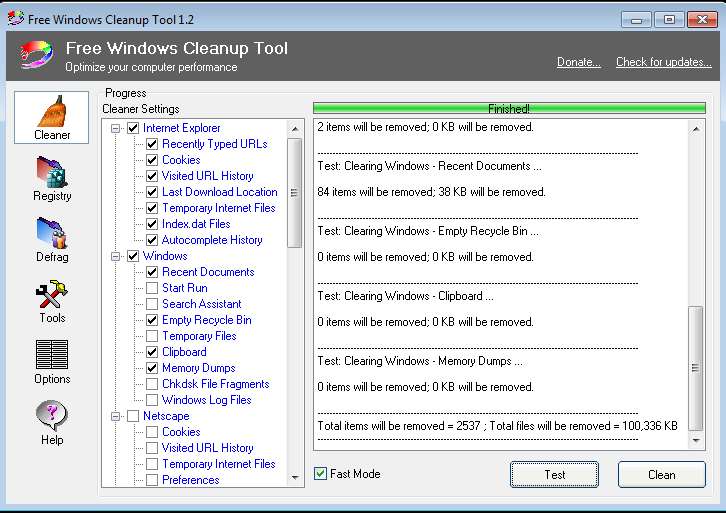Select Temporary Internet Files under Internet Explorer

219,208
